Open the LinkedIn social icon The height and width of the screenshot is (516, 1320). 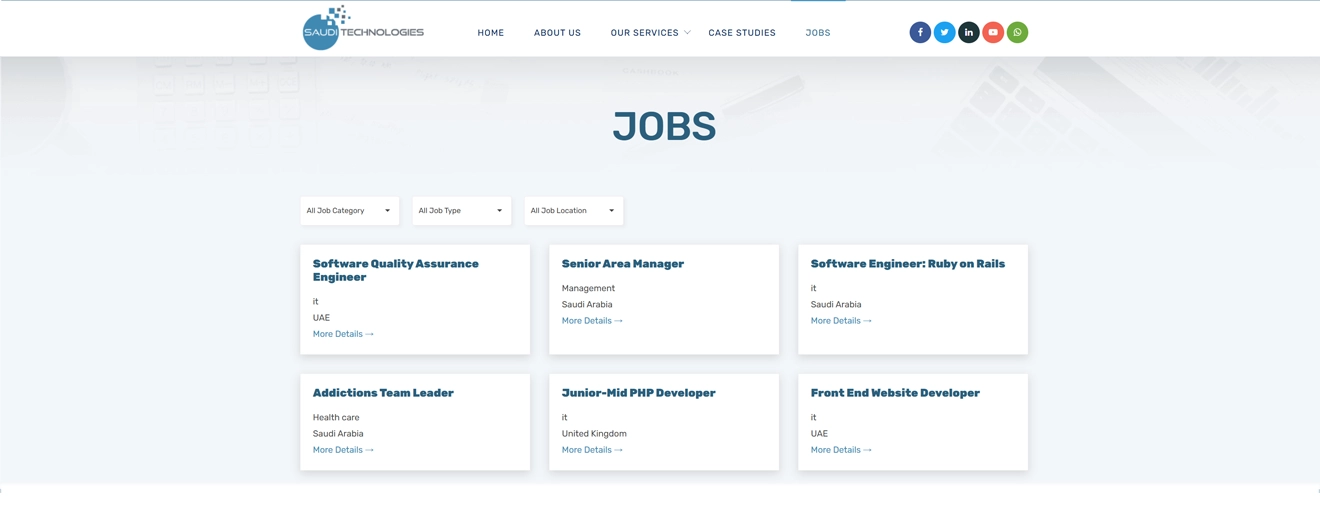(969, 32)
